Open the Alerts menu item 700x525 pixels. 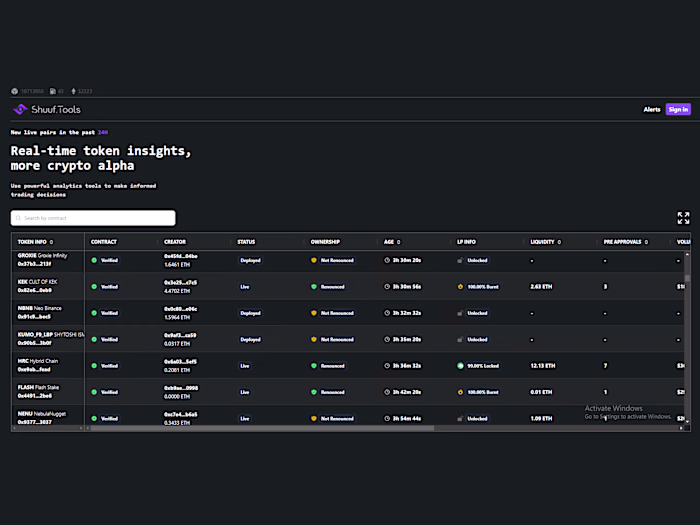point(652,110)
